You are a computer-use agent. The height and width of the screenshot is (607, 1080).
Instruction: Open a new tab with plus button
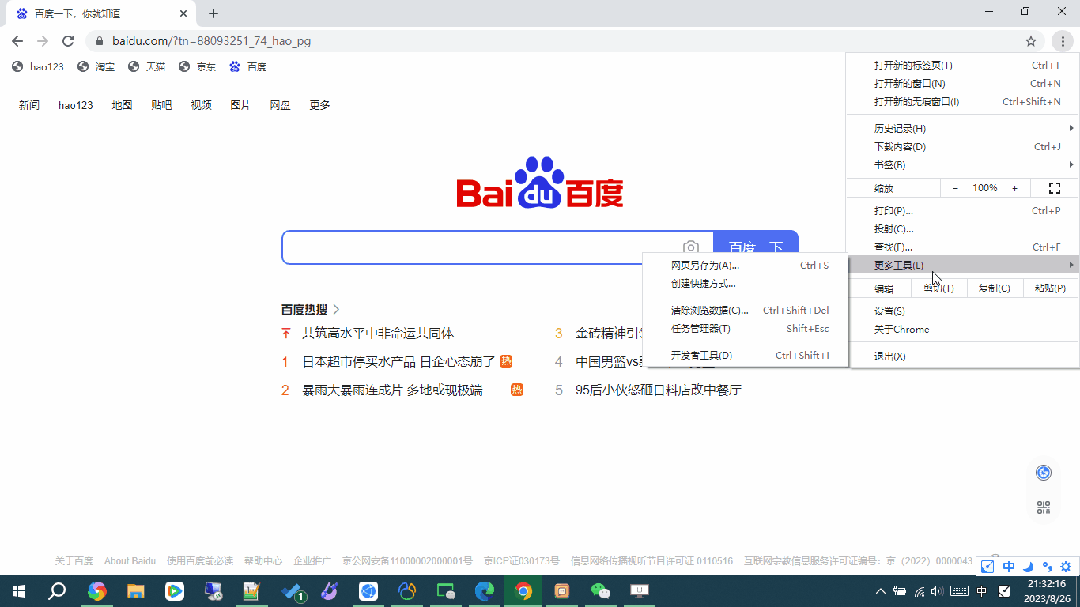214,13
